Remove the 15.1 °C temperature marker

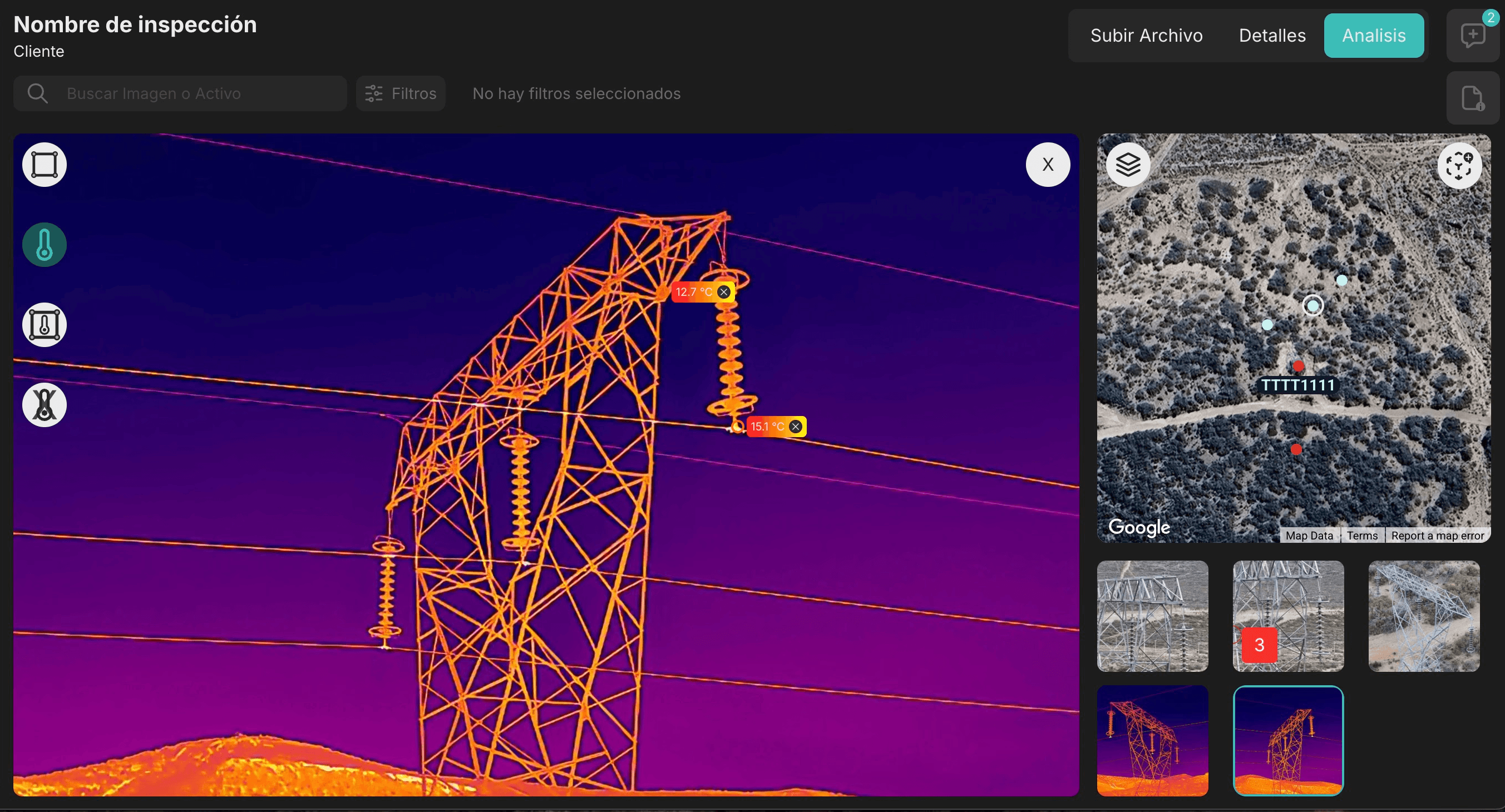click(x=795, y=427)
